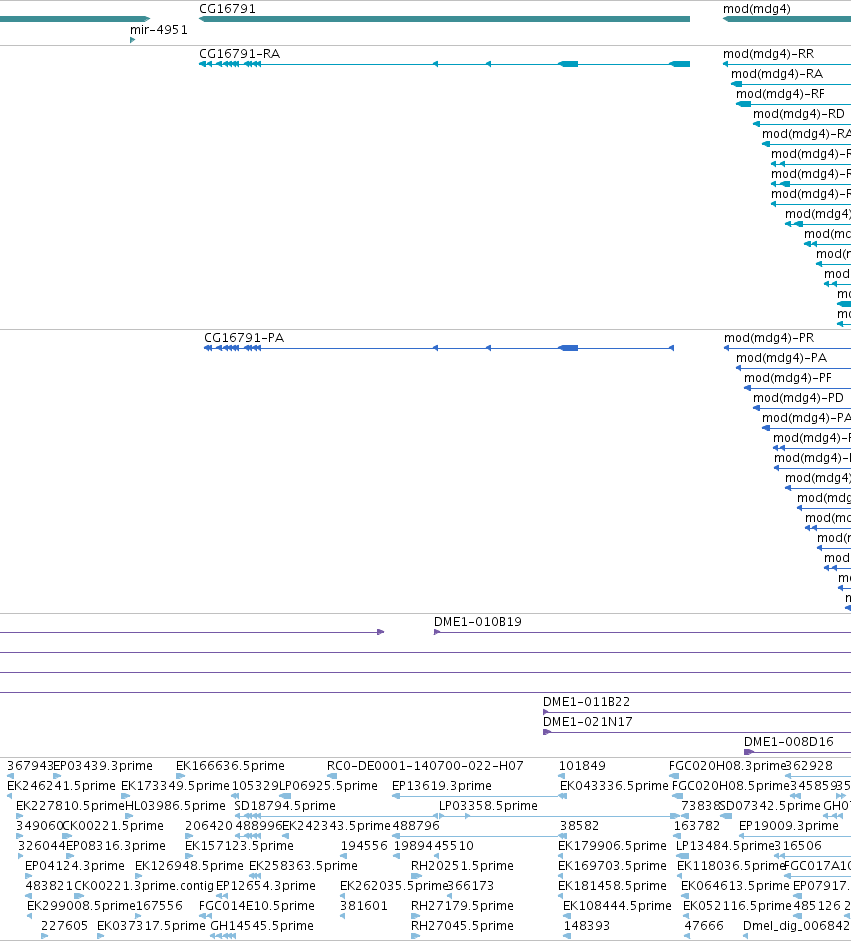
Task: Click the mod(mdg4)-PF protein label
Action: coord(788,378)
